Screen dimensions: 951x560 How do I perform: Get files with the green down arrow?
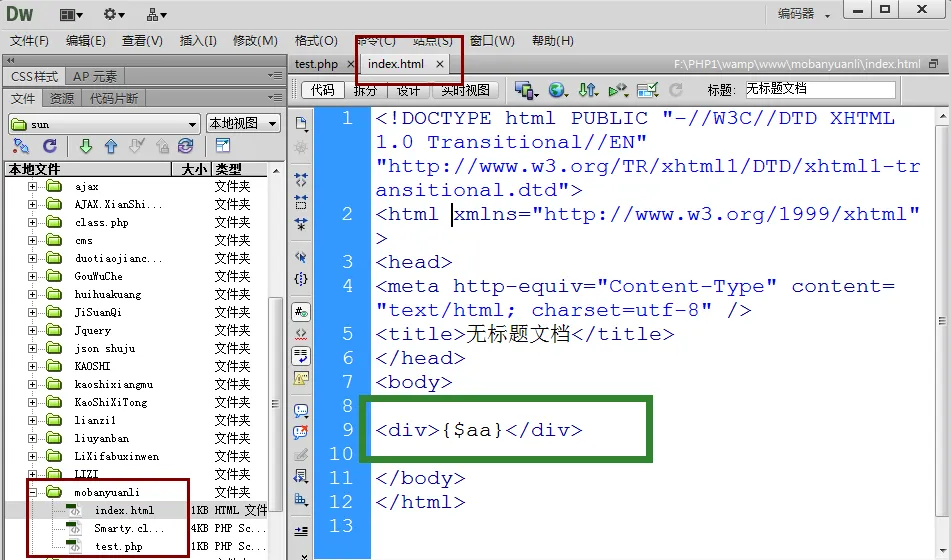coord(86,146)
